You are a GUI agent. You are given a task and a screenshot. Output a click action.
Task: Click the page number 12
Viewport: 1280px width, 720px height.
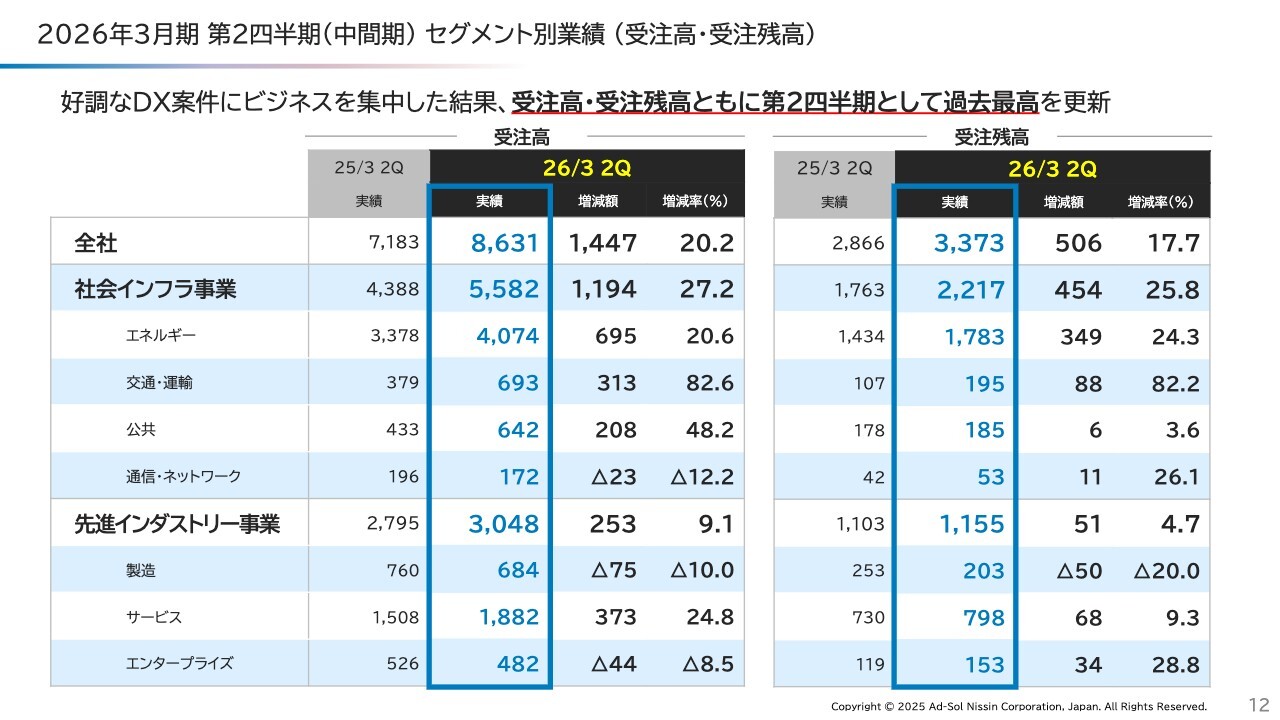point(1258,704)
